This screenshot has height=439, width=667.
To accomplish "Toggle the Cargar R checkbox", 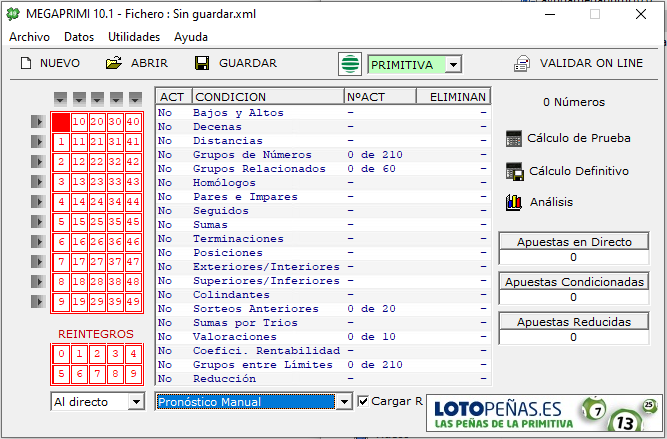I will coord(364,401).
